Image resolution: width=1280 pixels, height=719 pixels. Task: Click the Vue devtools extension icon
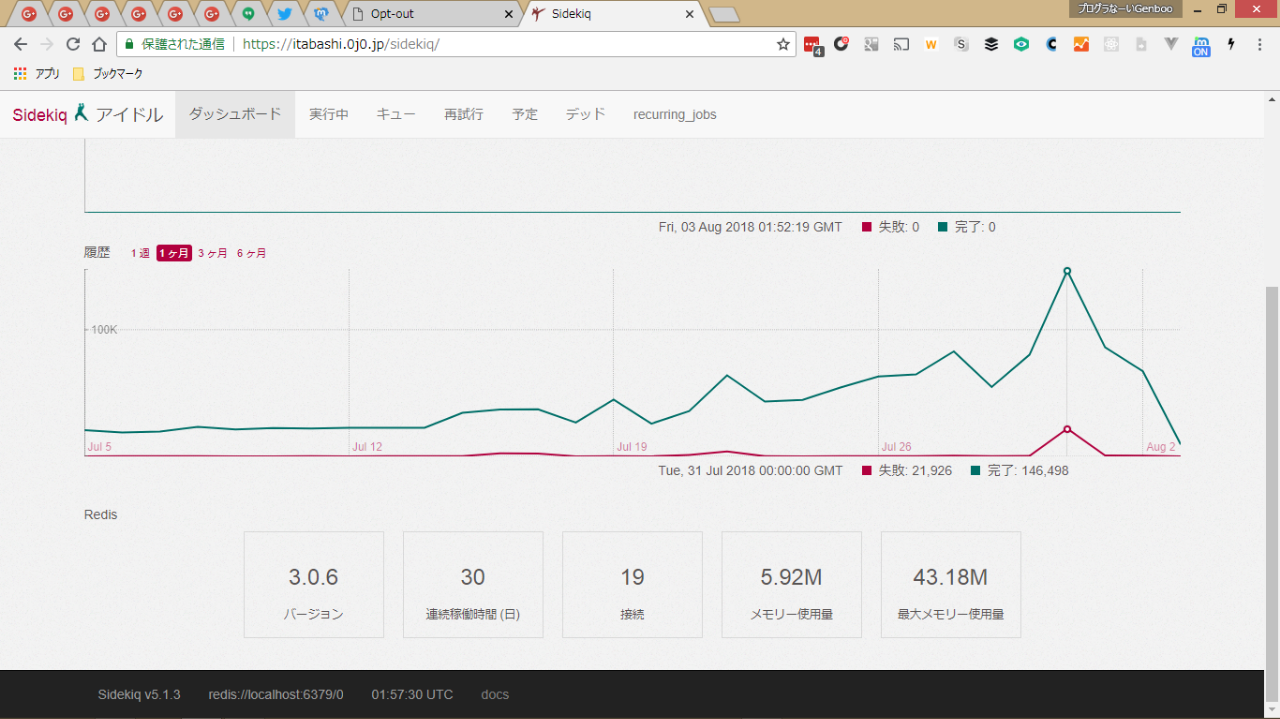tap(1171, 44)
